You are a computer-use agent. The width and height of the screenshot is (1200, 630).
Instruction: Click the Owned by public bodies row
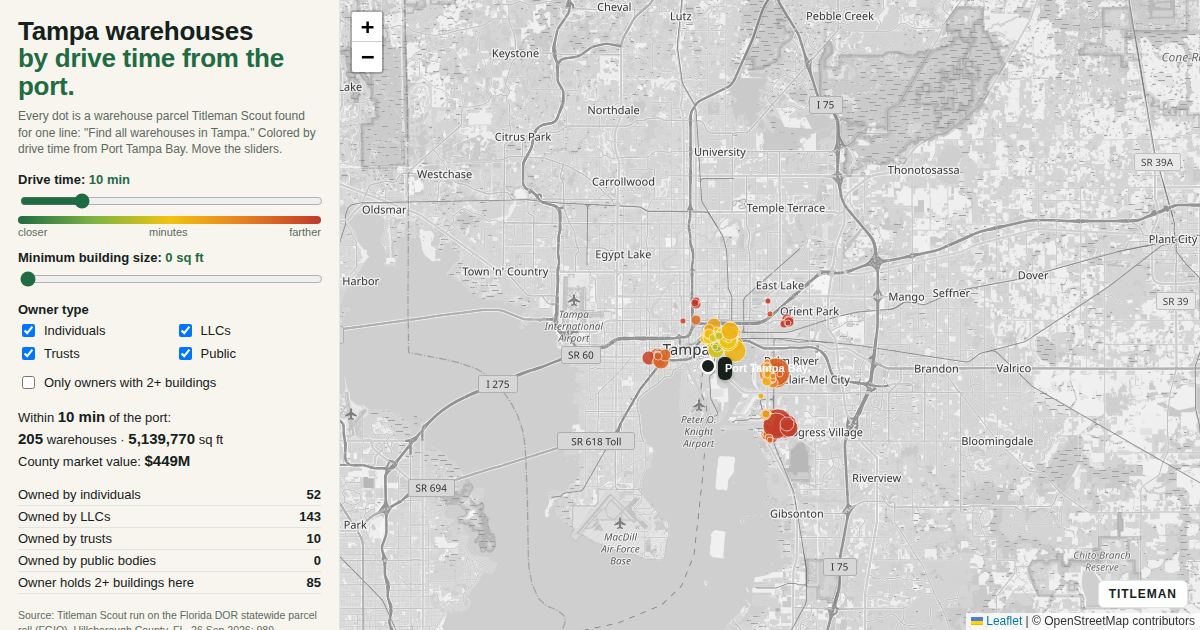tap(170, 561)
